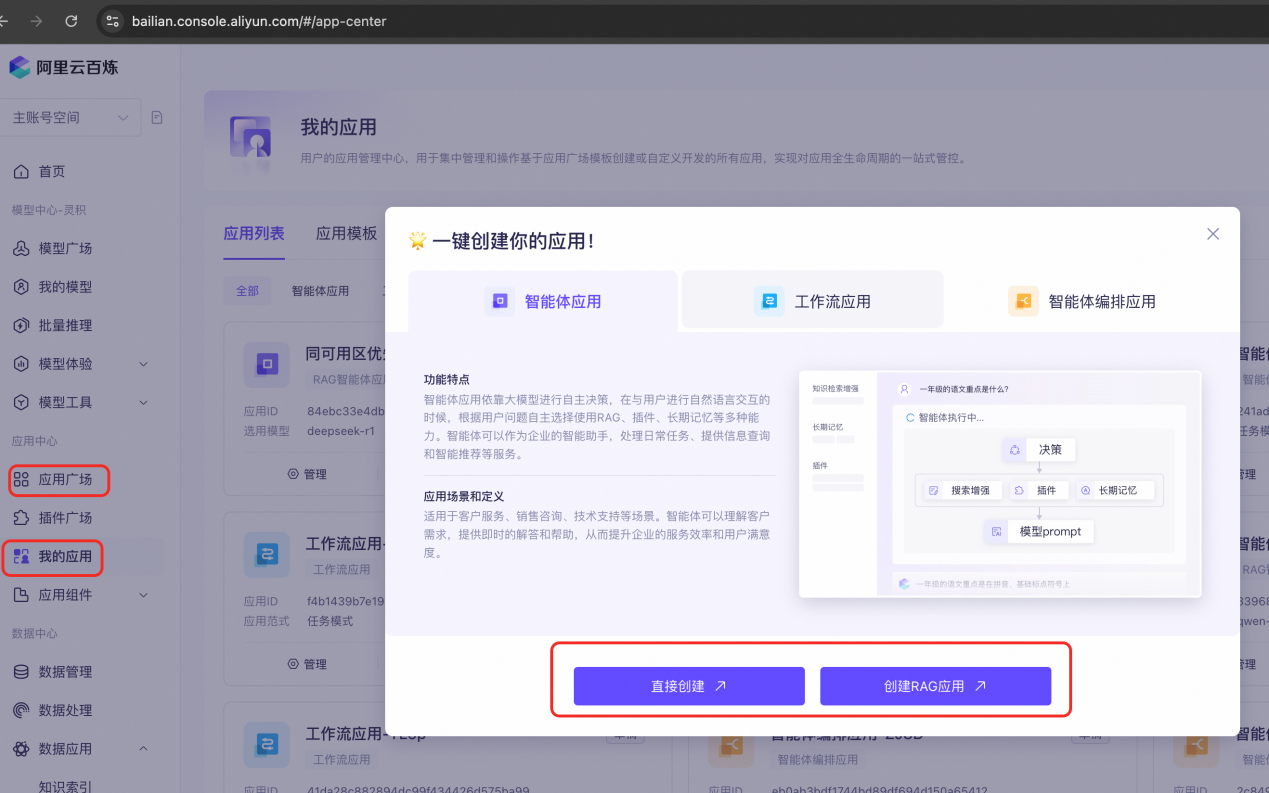
Task: Click the 智能体应用 preview illustration
Action: [x=1000, y=484]
